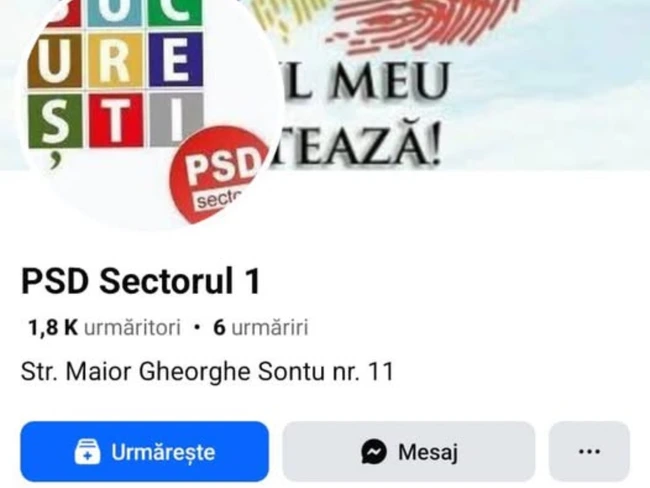
Task: Click the Messenger icon in Mesaj button
Action: (x=374, y=452)
